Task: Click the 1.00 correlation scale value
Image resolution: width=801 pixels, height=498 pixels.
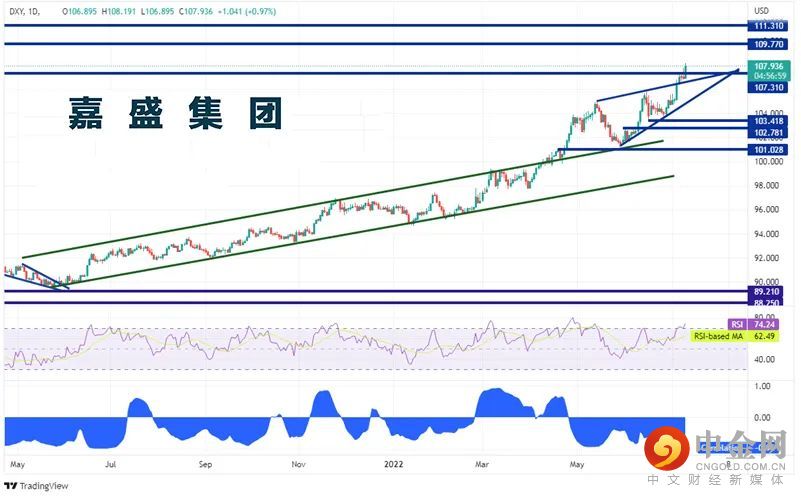Action: [762, 386]
